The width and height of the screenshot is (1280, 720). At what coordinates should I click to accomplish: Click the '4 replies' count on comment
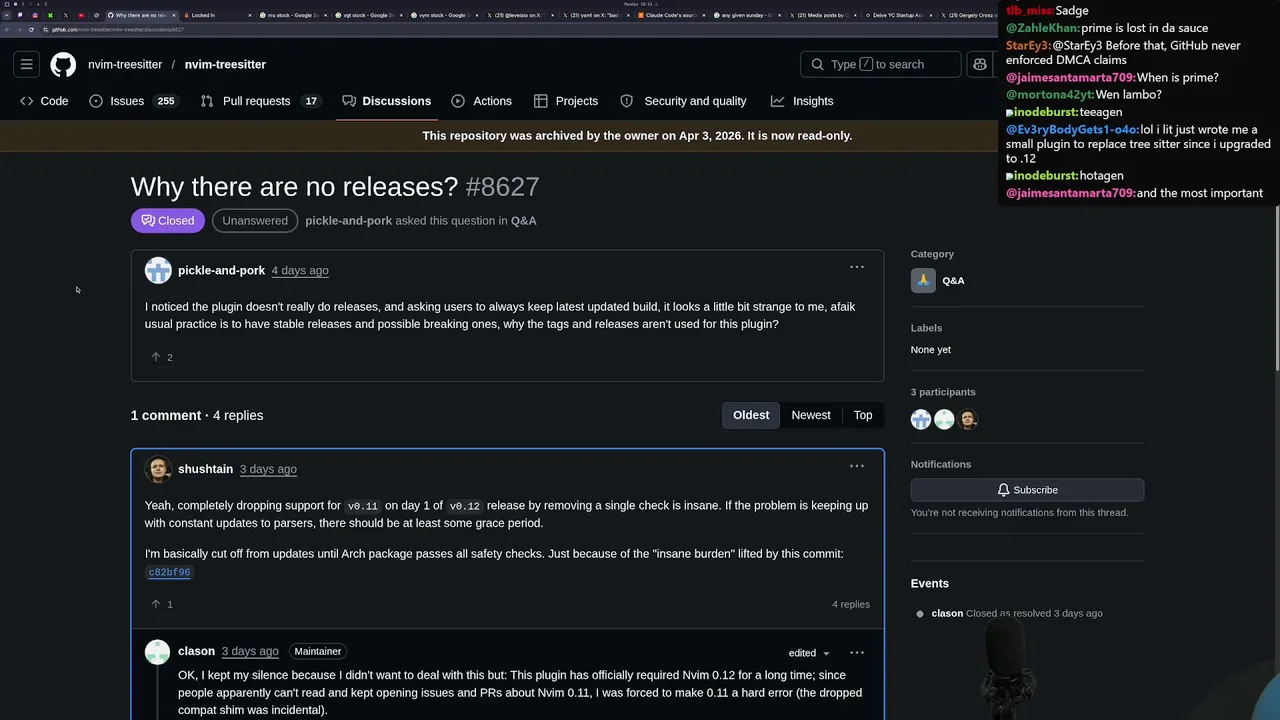(851, 604)
